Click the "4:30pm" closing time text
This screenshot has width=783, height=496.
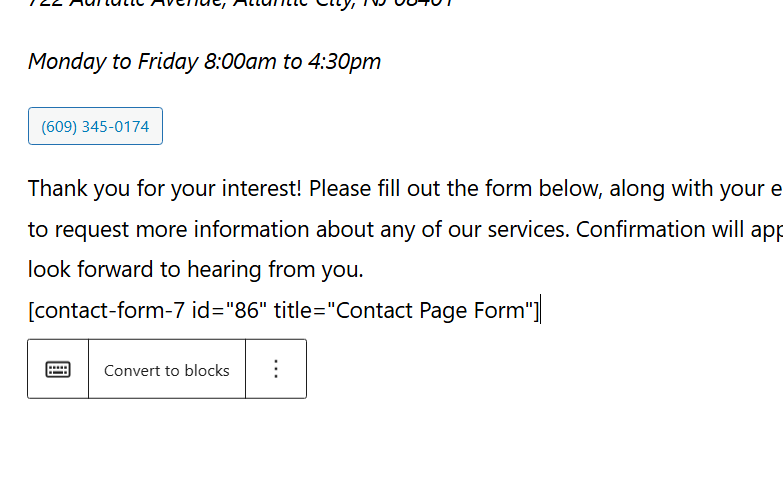(345, 62)
